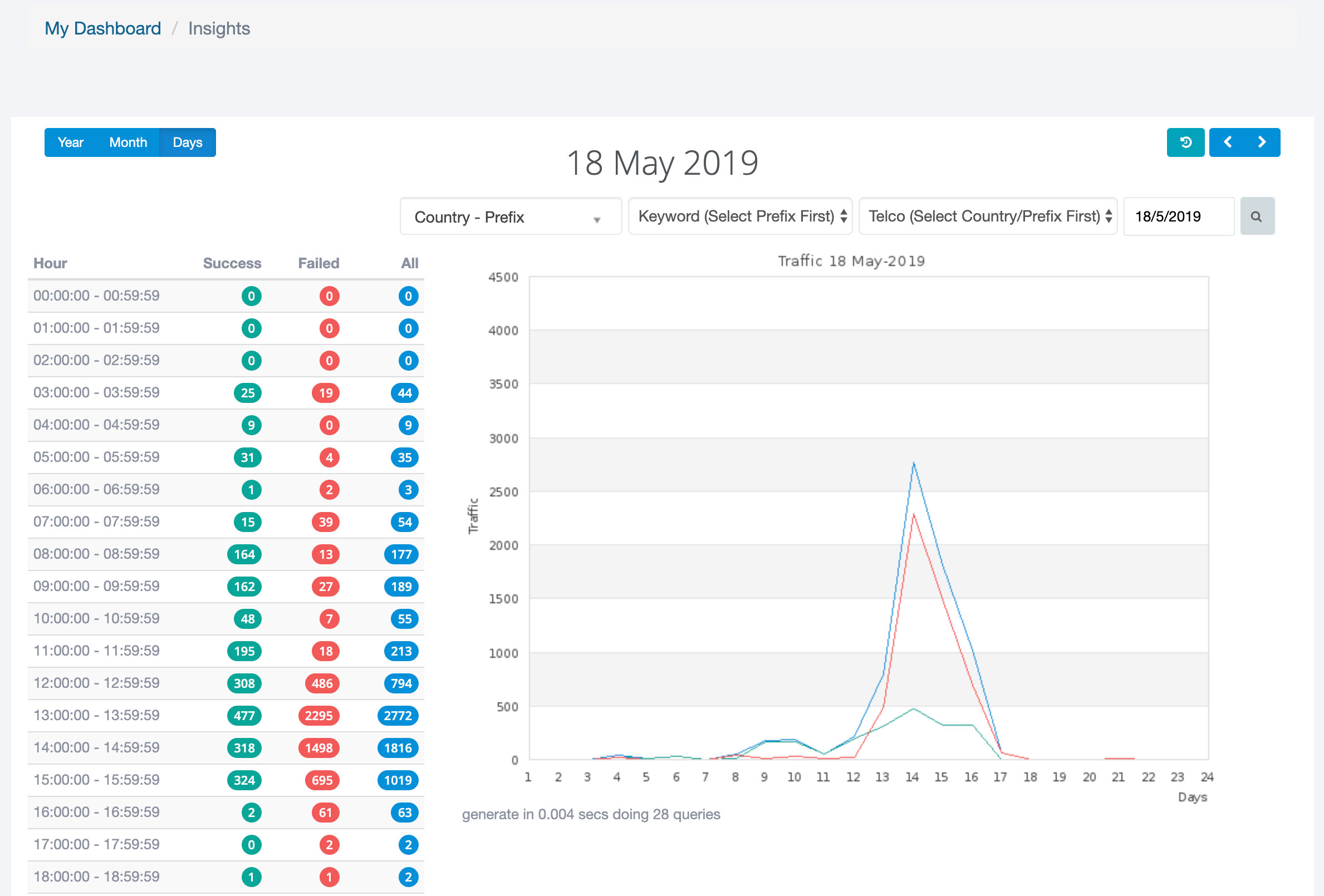Click the All column header
The width and height of the screenshot is (1324, 896).
tap(409, 263)
